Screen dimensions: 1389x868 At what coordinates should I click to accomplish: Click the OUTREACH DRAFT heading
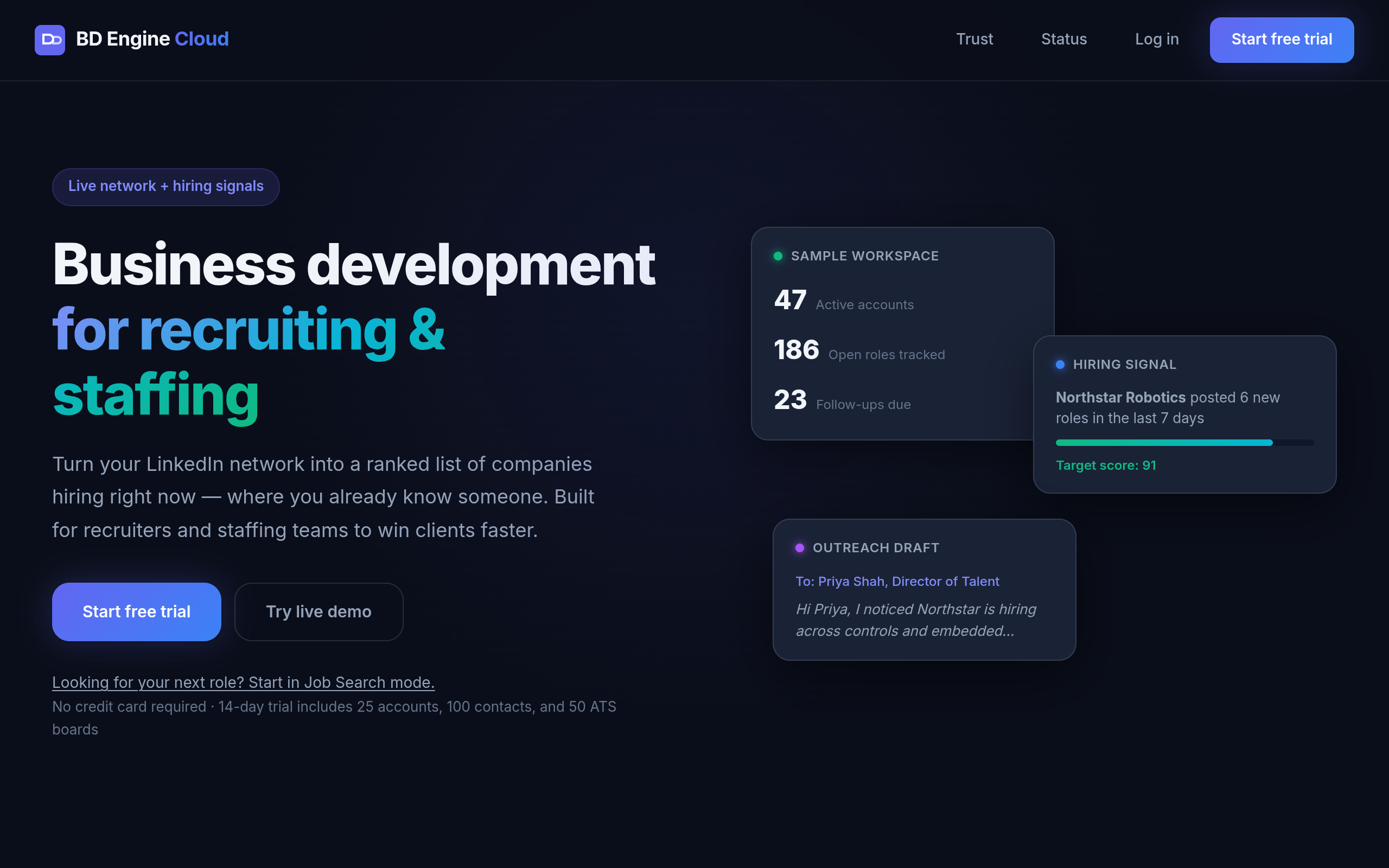[x=876, y=548]
